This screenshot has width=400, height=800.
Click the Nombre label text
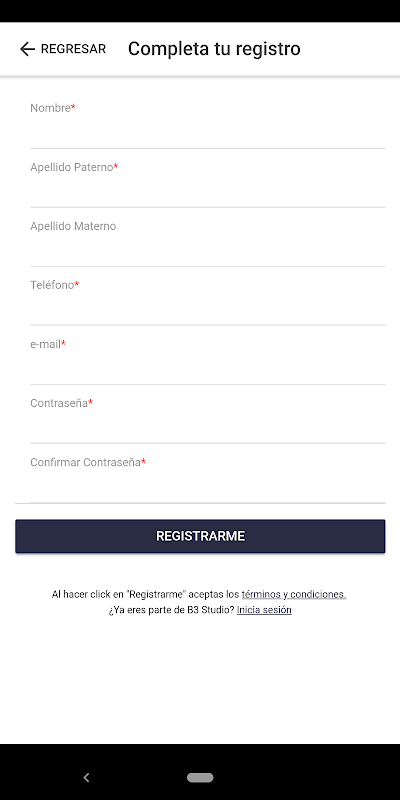(50, 108)
